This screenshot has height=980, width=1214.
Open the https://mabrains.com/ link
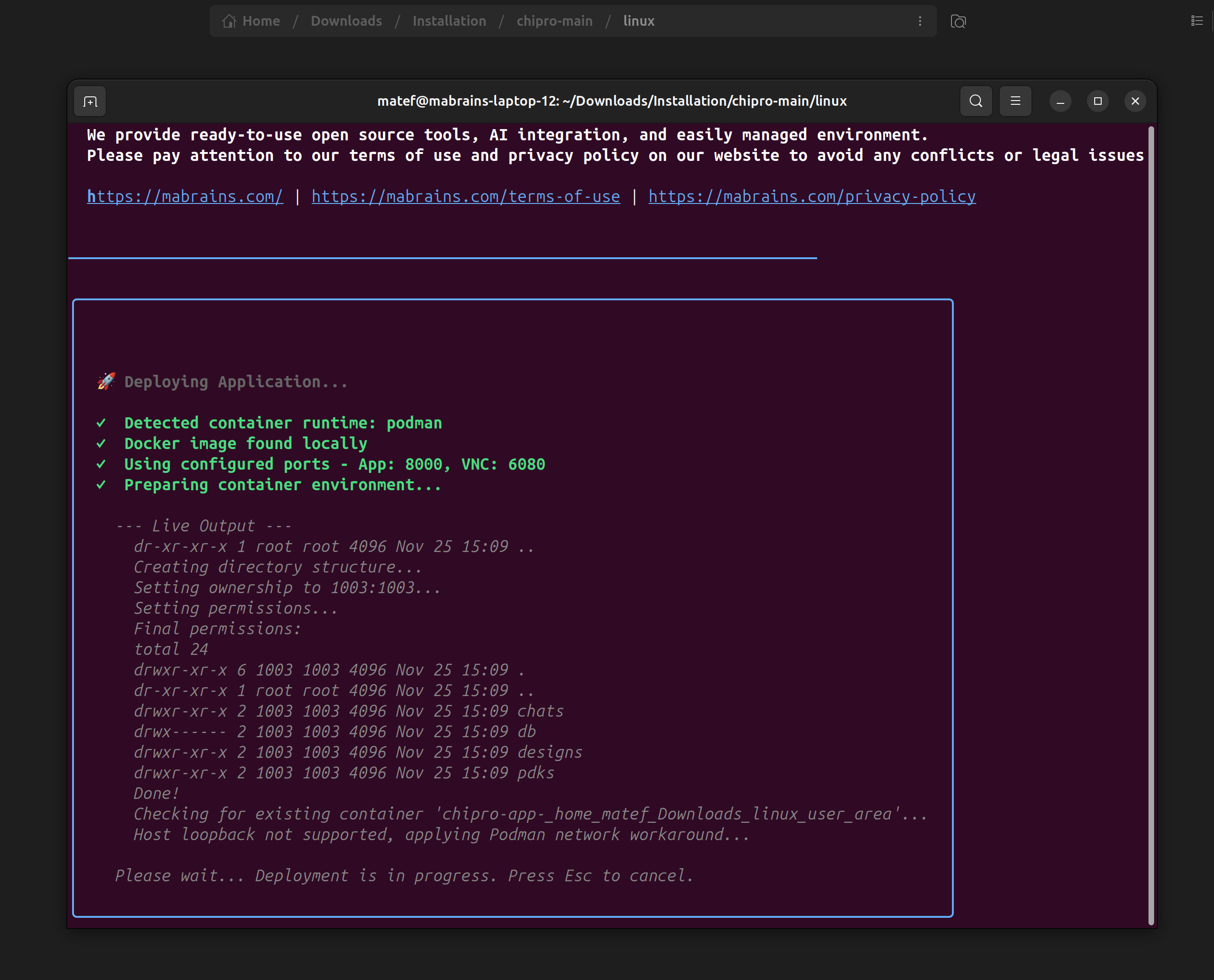185,196
